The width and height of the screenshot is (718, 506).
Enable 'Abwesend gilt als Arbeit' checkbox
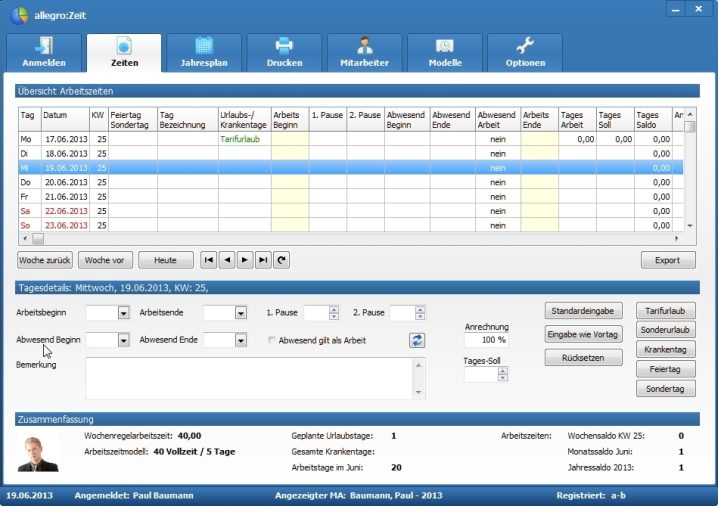click(x=272, y=340)
